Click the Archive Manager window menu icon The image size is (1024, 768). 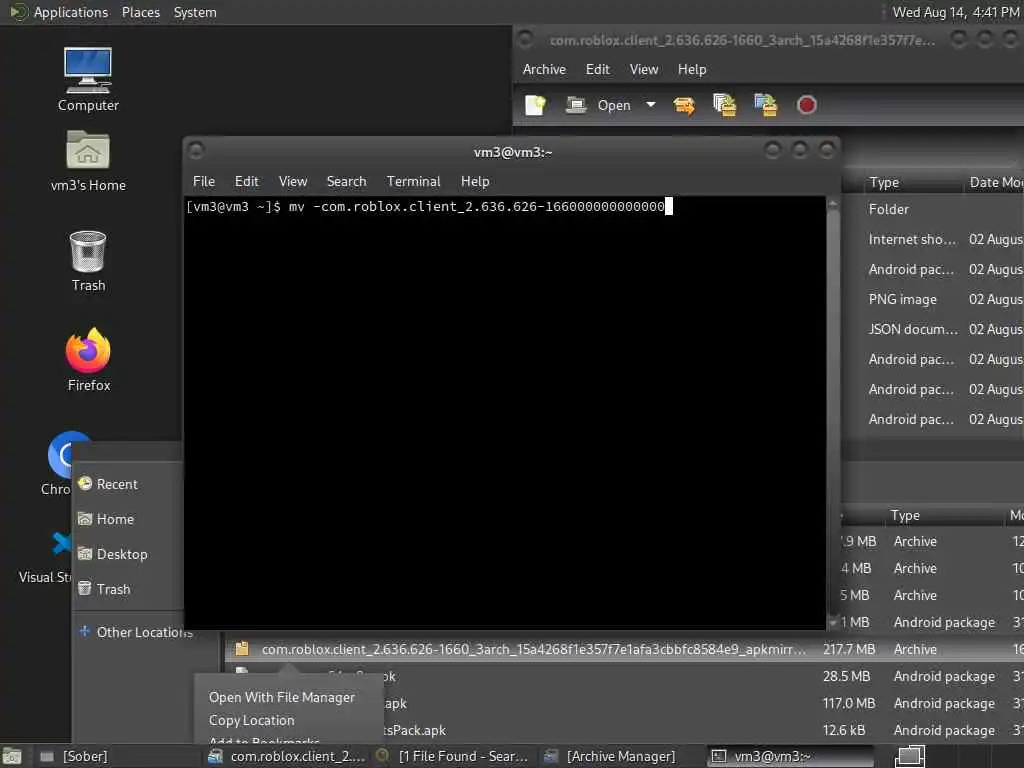(x=525, y=40)
